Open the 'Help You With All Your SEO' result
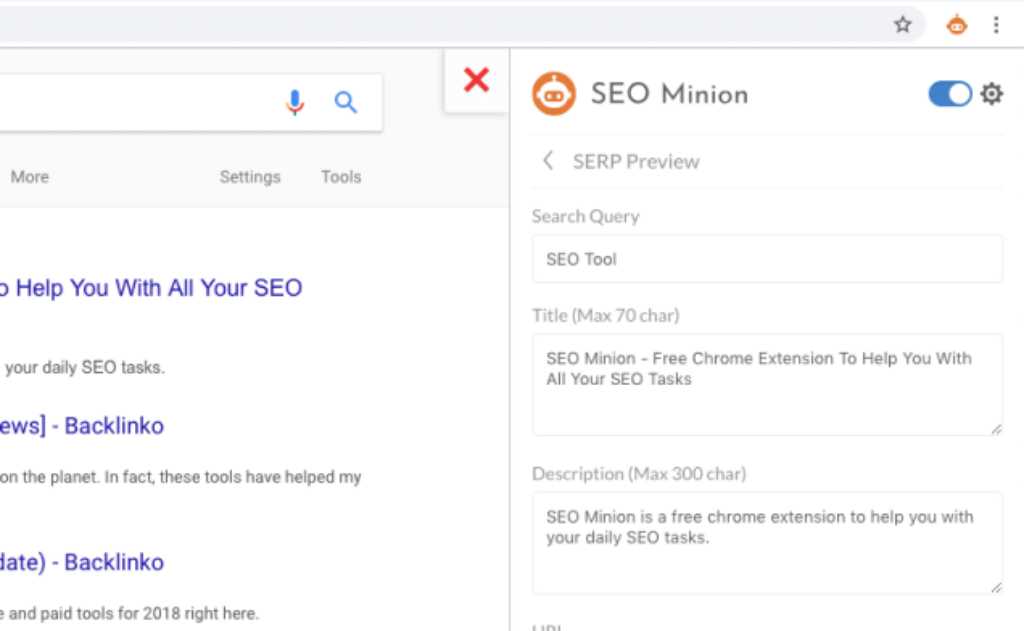This screenshot has width=1024, height=631. (x=150, y=288)
